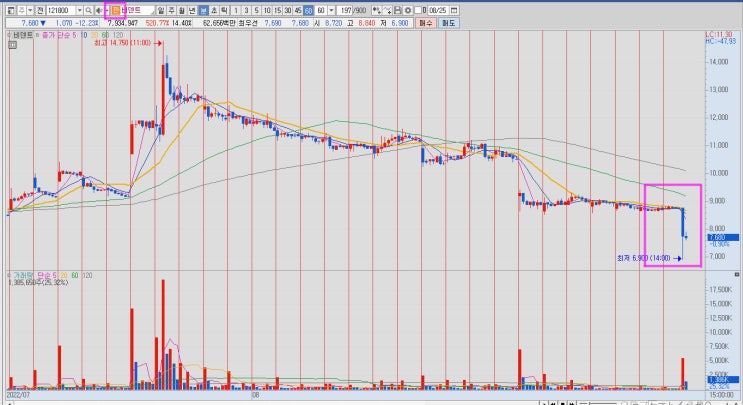
Task: Click the 62,656백만 trading value text
Action: point(219,23)
